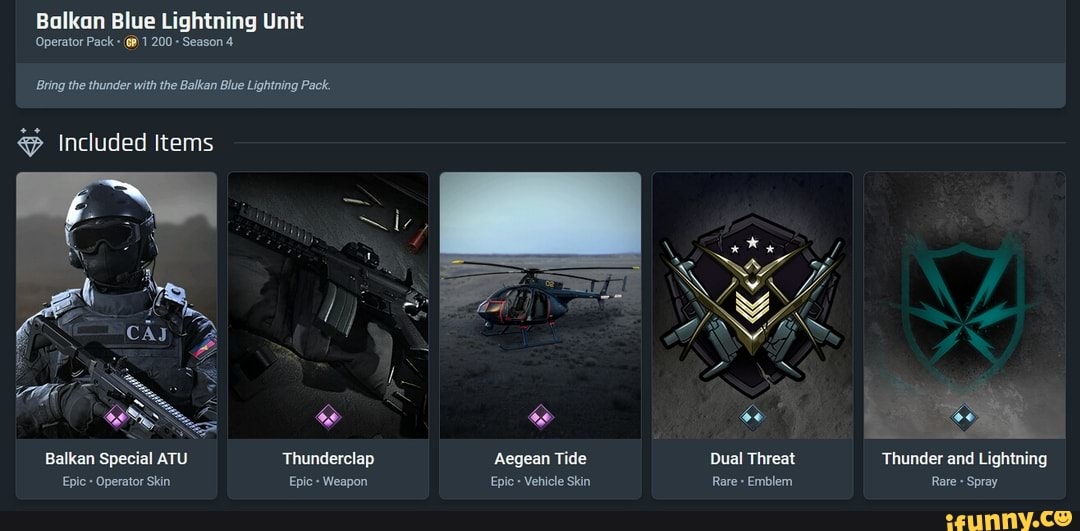Click epic rarity badge on Aegean Tide card

tap(541, 416)
